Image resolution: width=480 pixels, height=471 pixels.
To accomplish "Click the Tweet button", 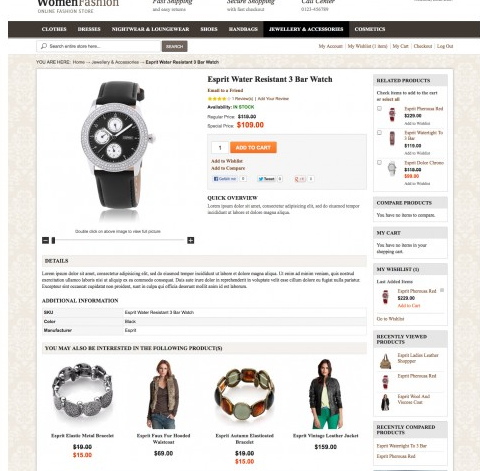I will (266, 179).
